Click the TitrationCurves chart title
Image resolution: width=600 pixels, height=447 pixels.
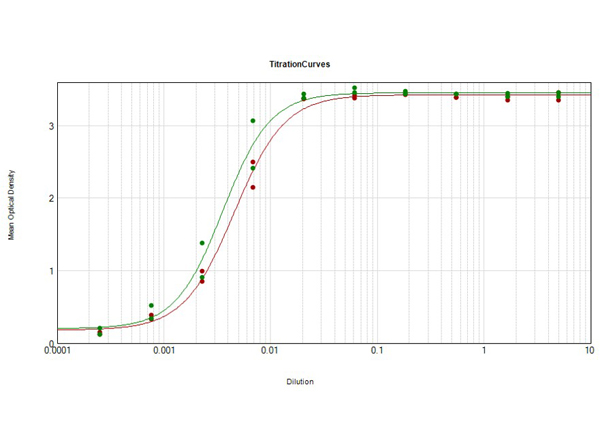point(300,64)
